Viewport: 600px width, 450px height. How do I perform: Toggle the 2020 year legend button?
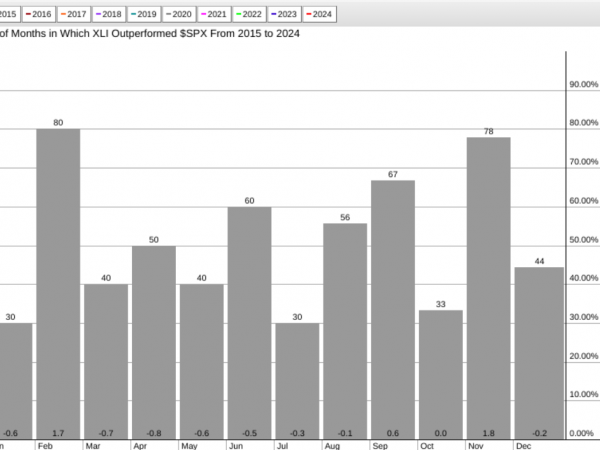coord(179,14)
